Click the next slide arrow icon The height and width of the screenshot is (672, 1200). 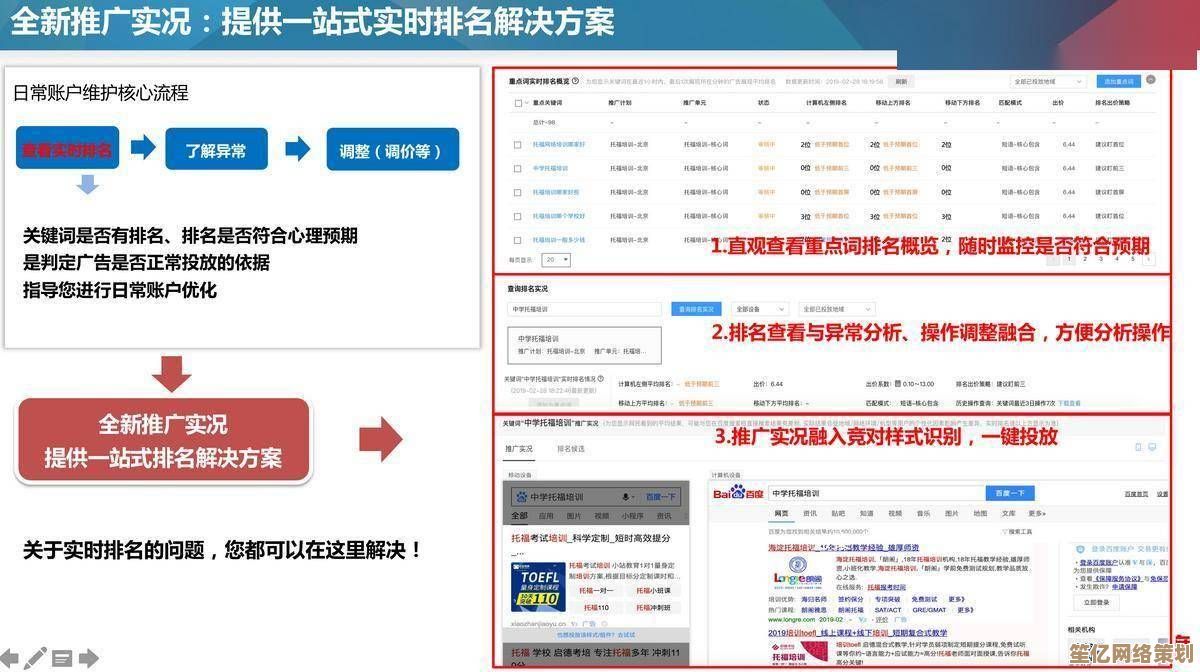(89, 658)
